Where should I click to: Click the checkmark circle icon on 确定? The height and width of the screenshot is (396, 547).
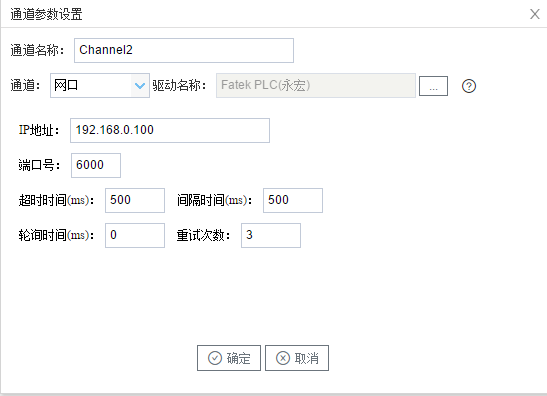tap(215, 358)
